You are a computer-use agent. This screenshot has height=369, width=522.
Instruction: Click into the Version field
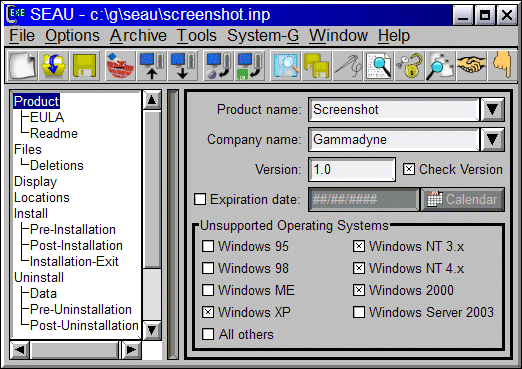352,169
